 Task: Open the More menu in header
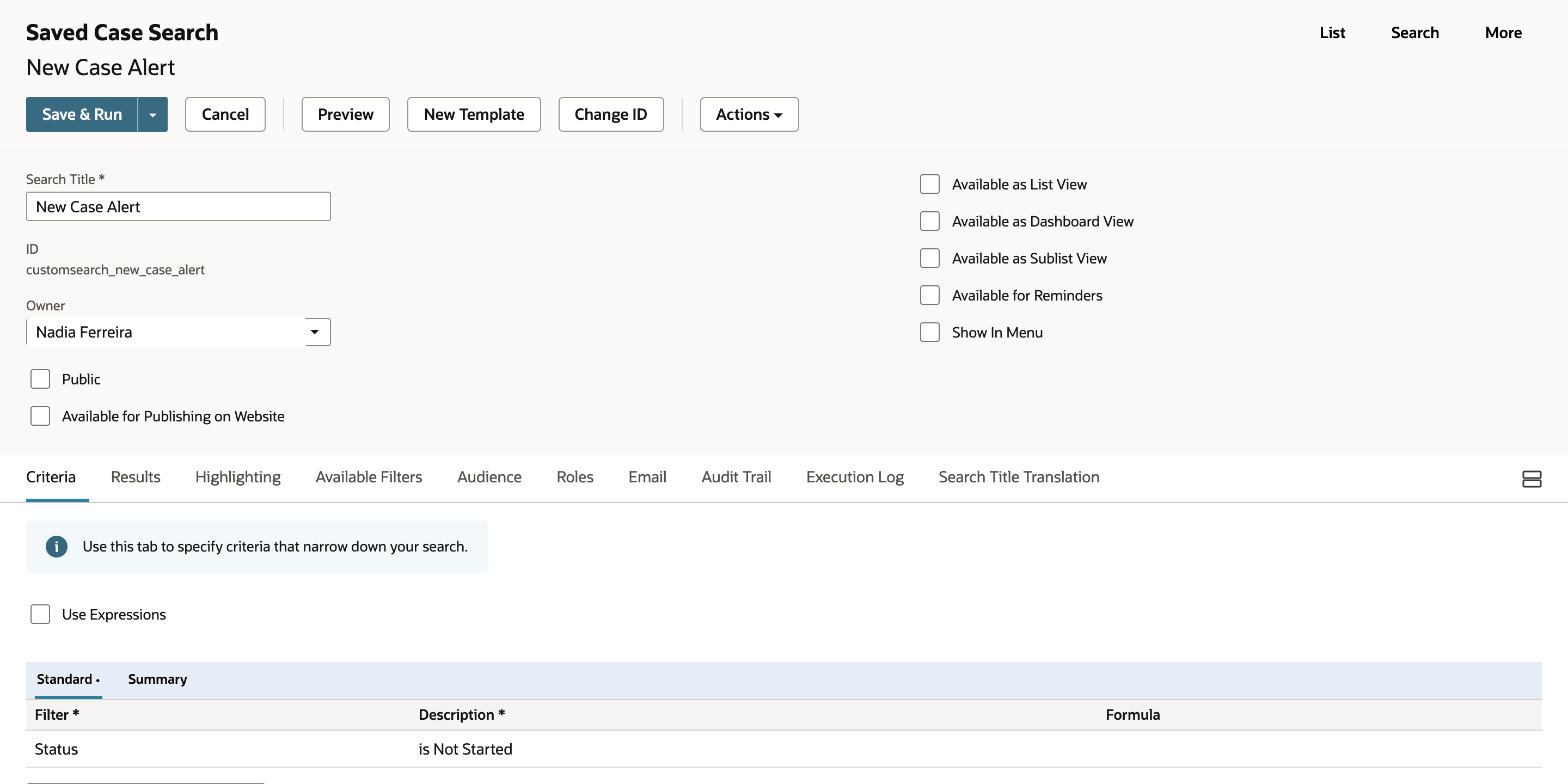(x=1503, y=32)
